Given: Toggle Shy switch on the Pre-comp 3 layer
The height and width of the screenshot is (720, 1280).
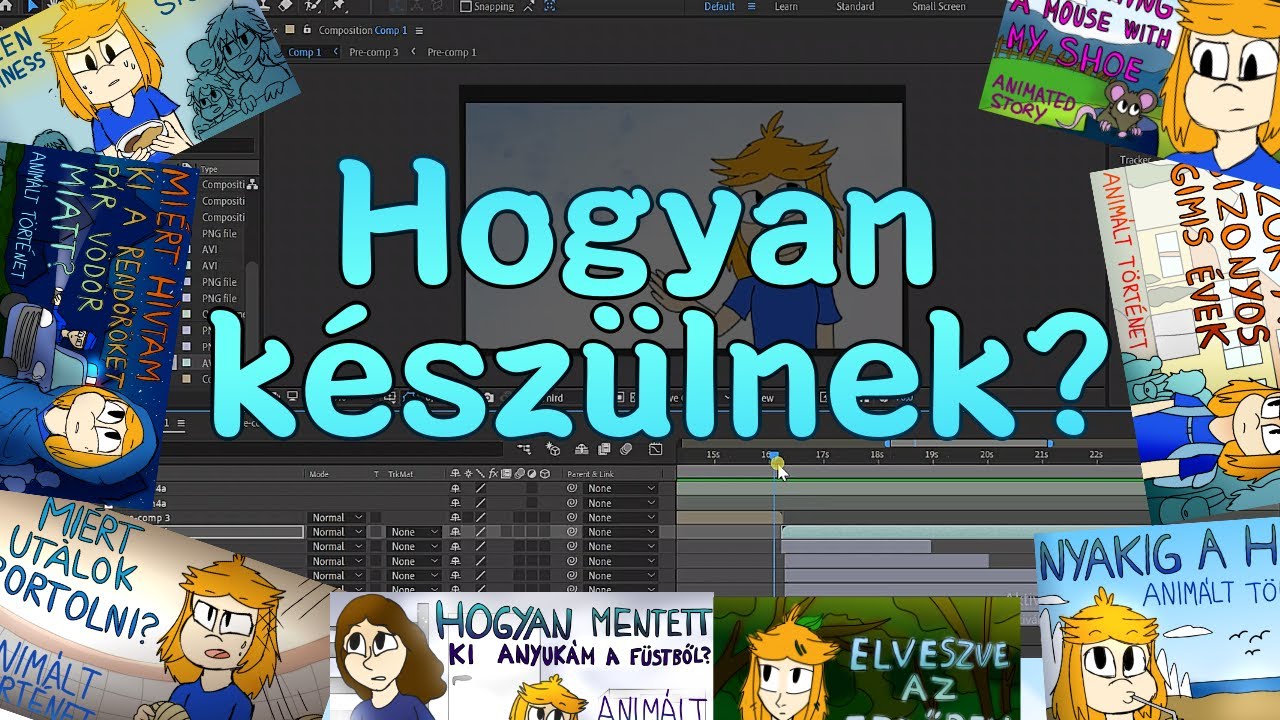Looking at the screenshot, I should point(456,518).
